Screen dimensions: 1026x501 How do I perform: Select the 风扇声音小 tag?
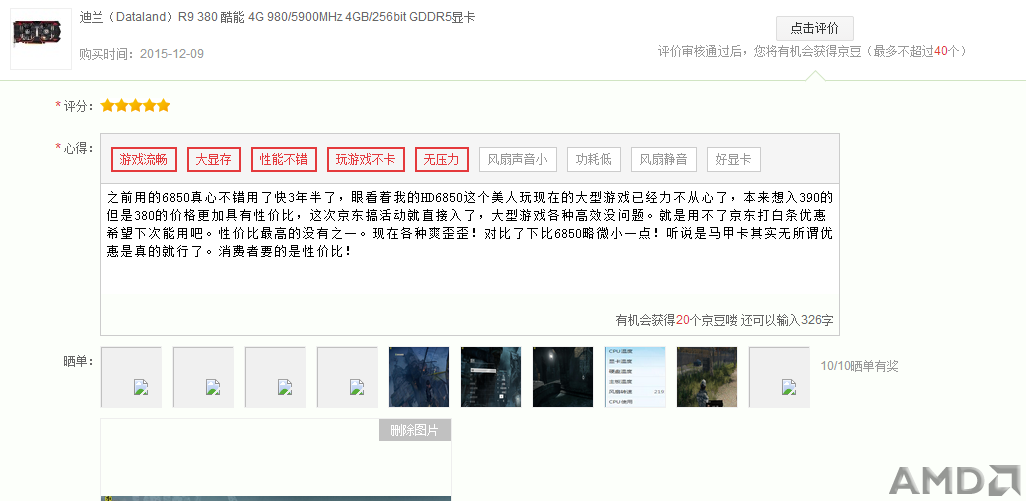(x=518, y=160)
